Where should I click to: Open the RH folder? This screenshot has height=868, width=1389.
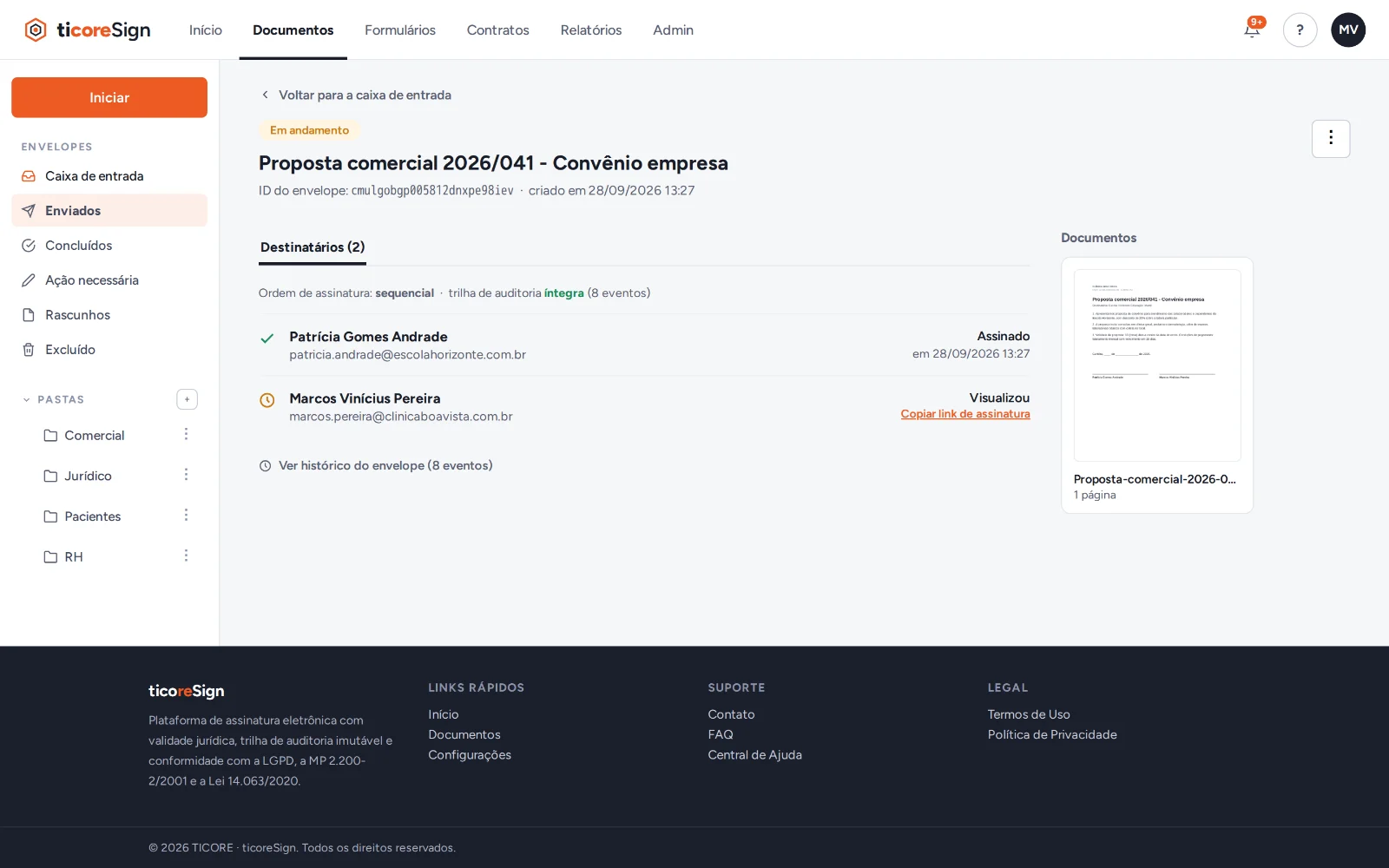tap(63, 557)
